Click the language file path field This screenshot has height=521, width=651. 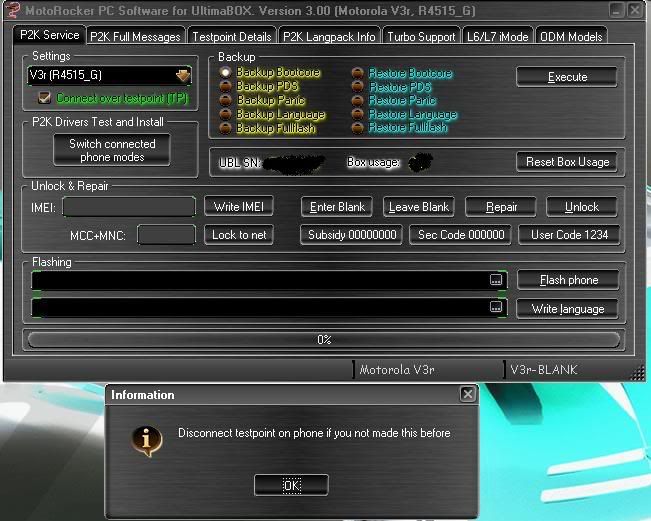pyautogui.click(x=269, y=308)
